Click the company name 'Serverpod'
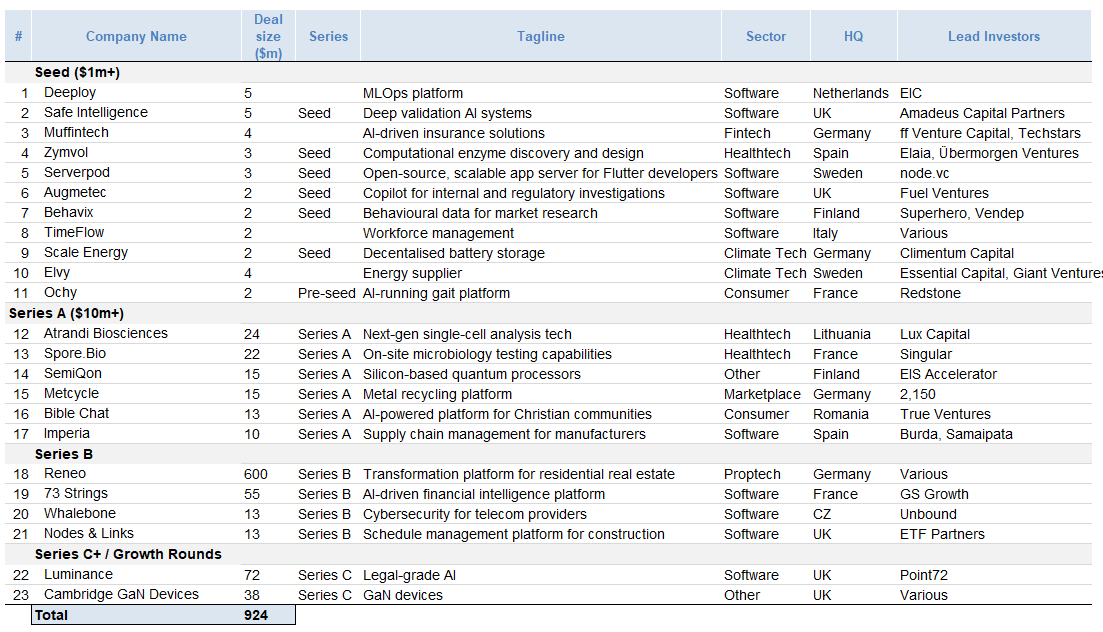 pos(77,172)
